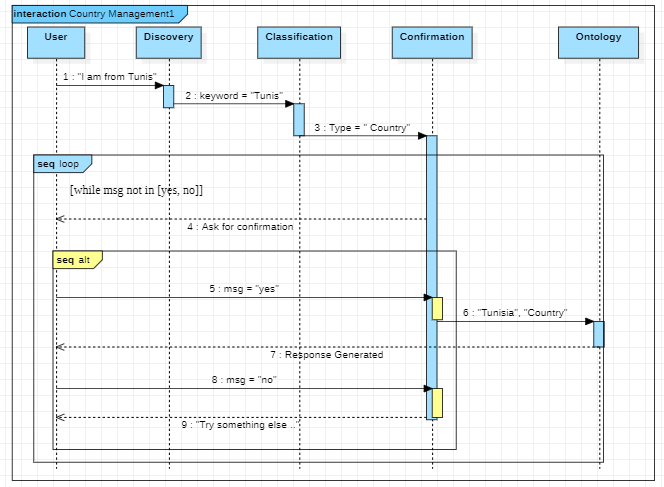
Task: Select the User lifeline box
Action: pyautogui.click(x=56, y=42)
